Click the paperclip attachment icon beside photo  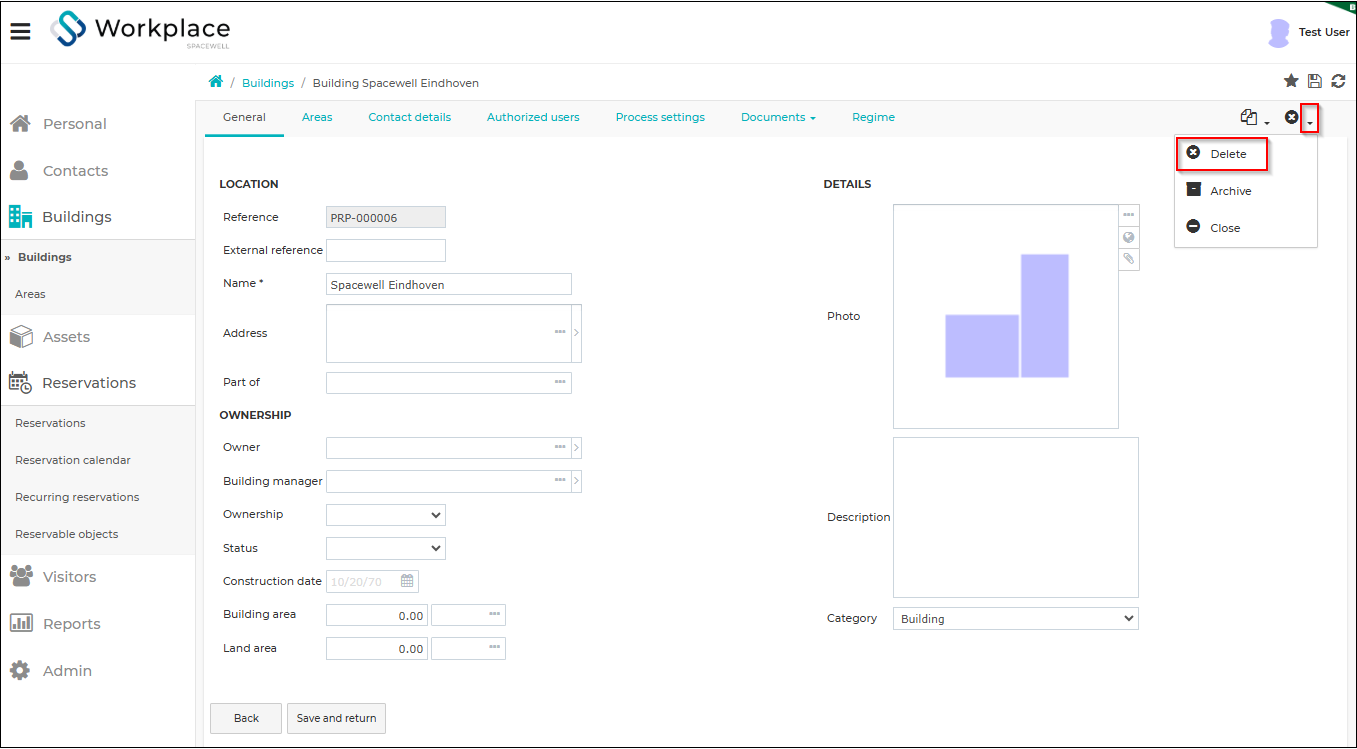point(1129,259)
